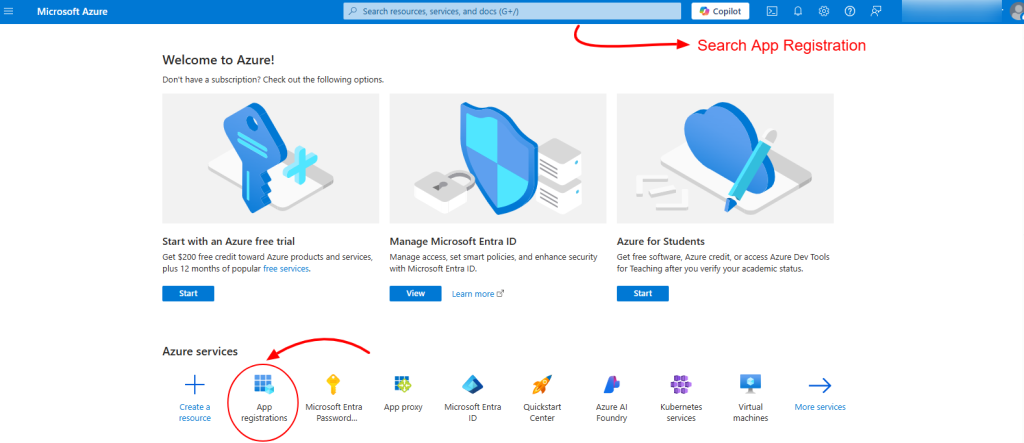
Task: Open the notifications bell
Action: pyautogui.click(x=797, y=11)
